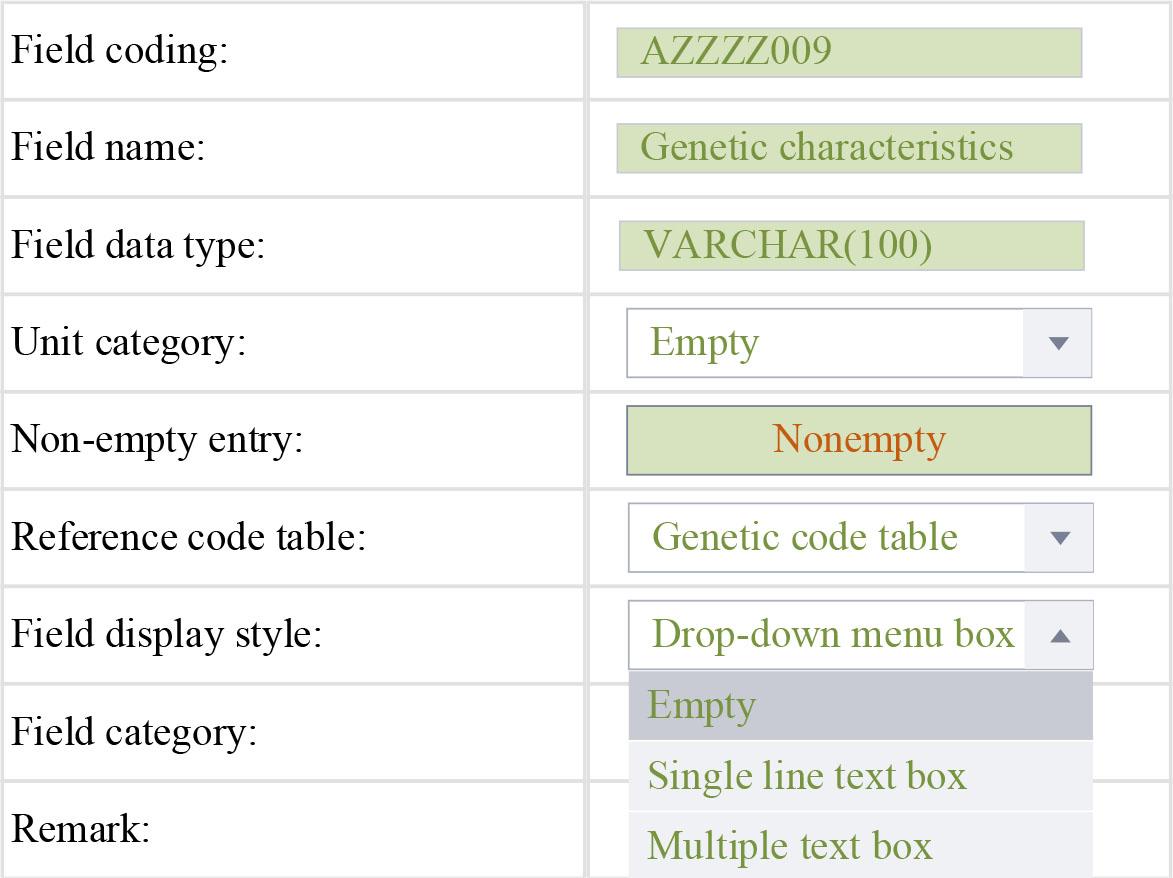Toggle the Nonempty entry button
The image size is (1173, 878).
859,440
